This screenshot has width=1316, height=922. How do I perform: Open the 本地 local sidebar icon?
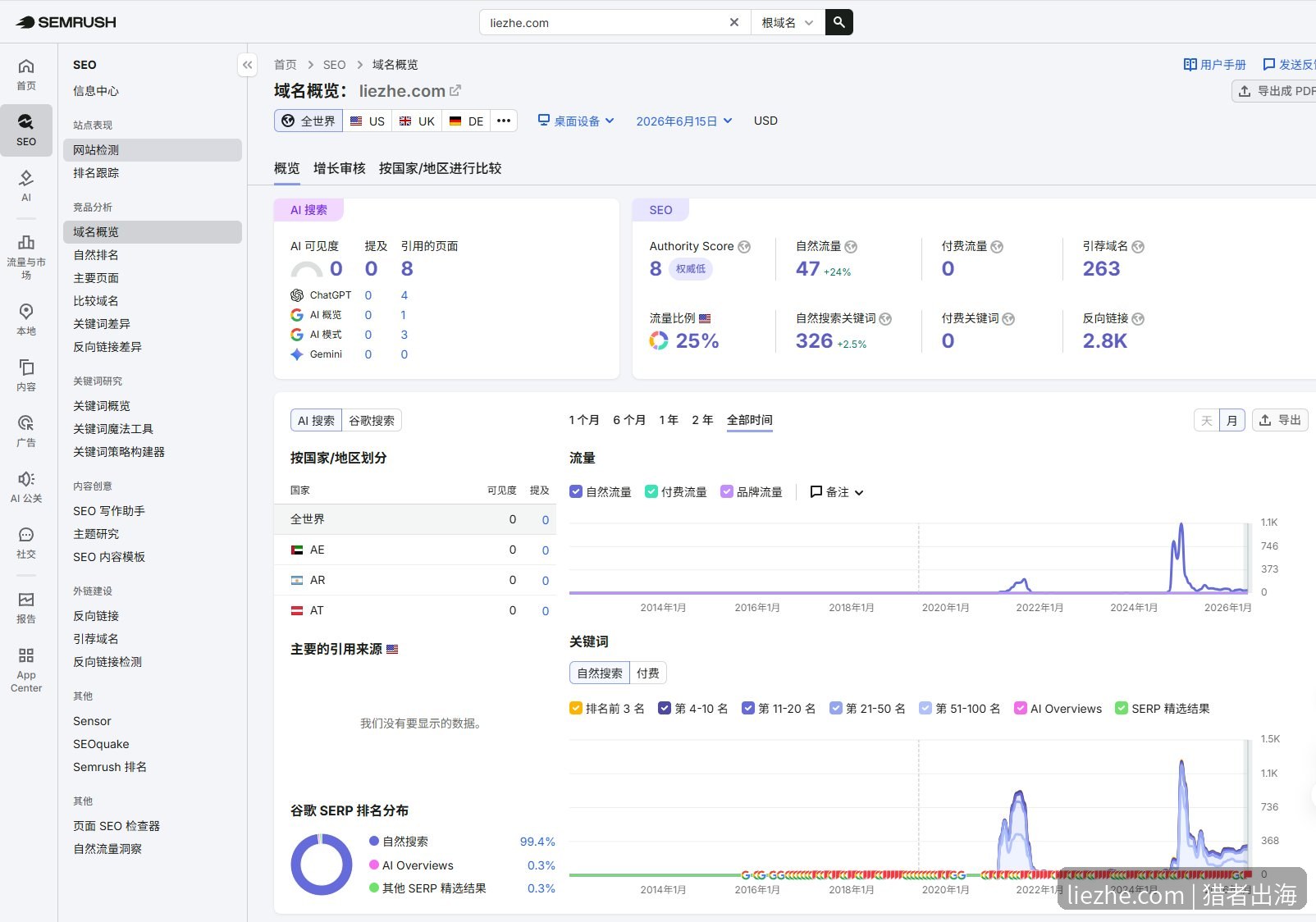click(x=26, y=319)
